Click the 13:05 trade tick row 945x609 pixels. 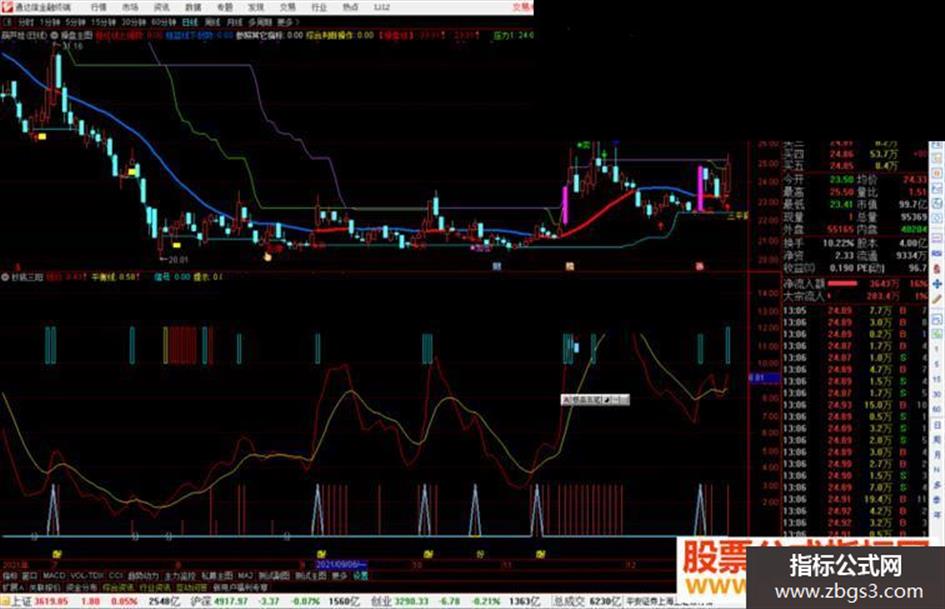coord(855,311)
